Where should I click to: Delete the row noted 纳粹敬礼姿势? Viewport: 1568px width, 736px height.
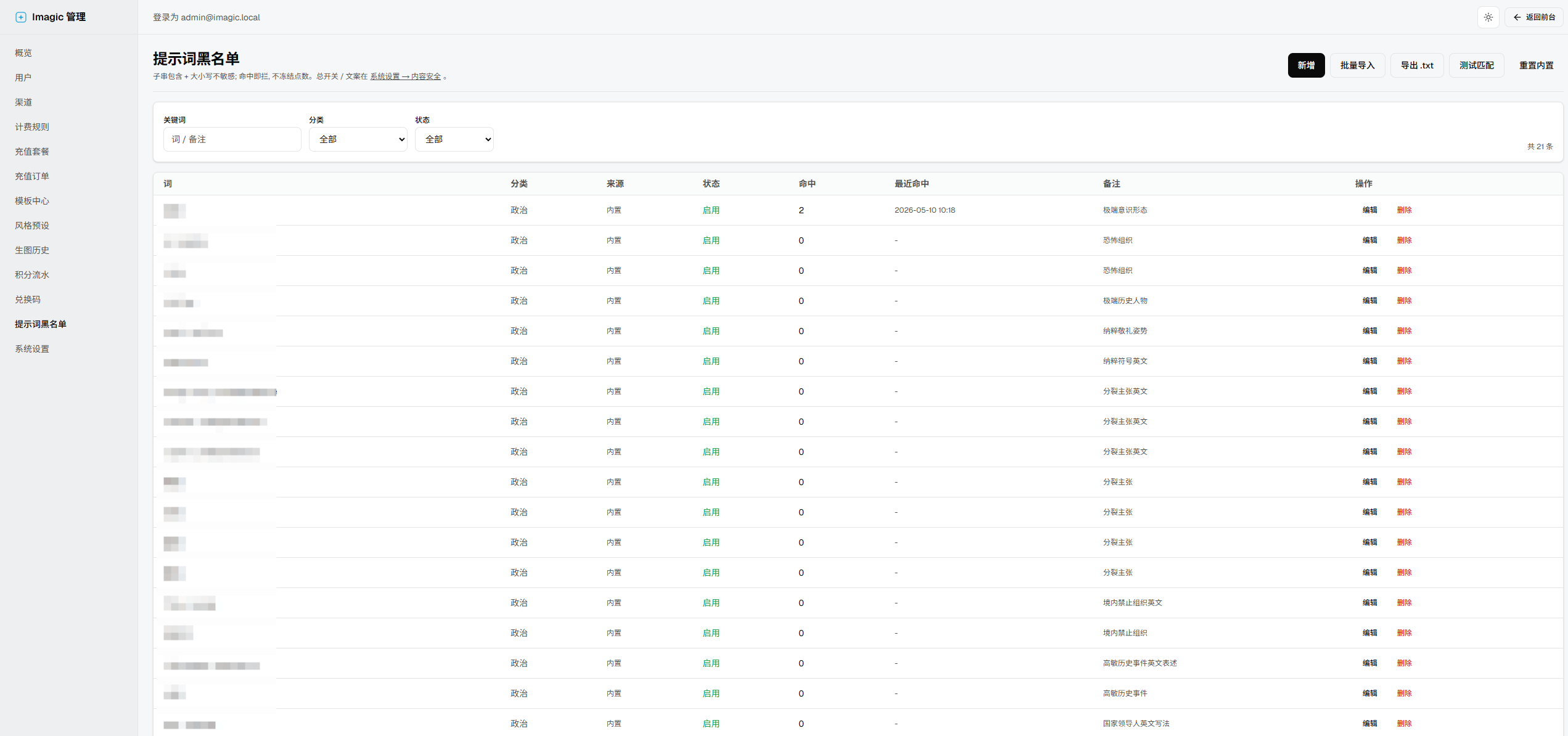click(1404, 331)
